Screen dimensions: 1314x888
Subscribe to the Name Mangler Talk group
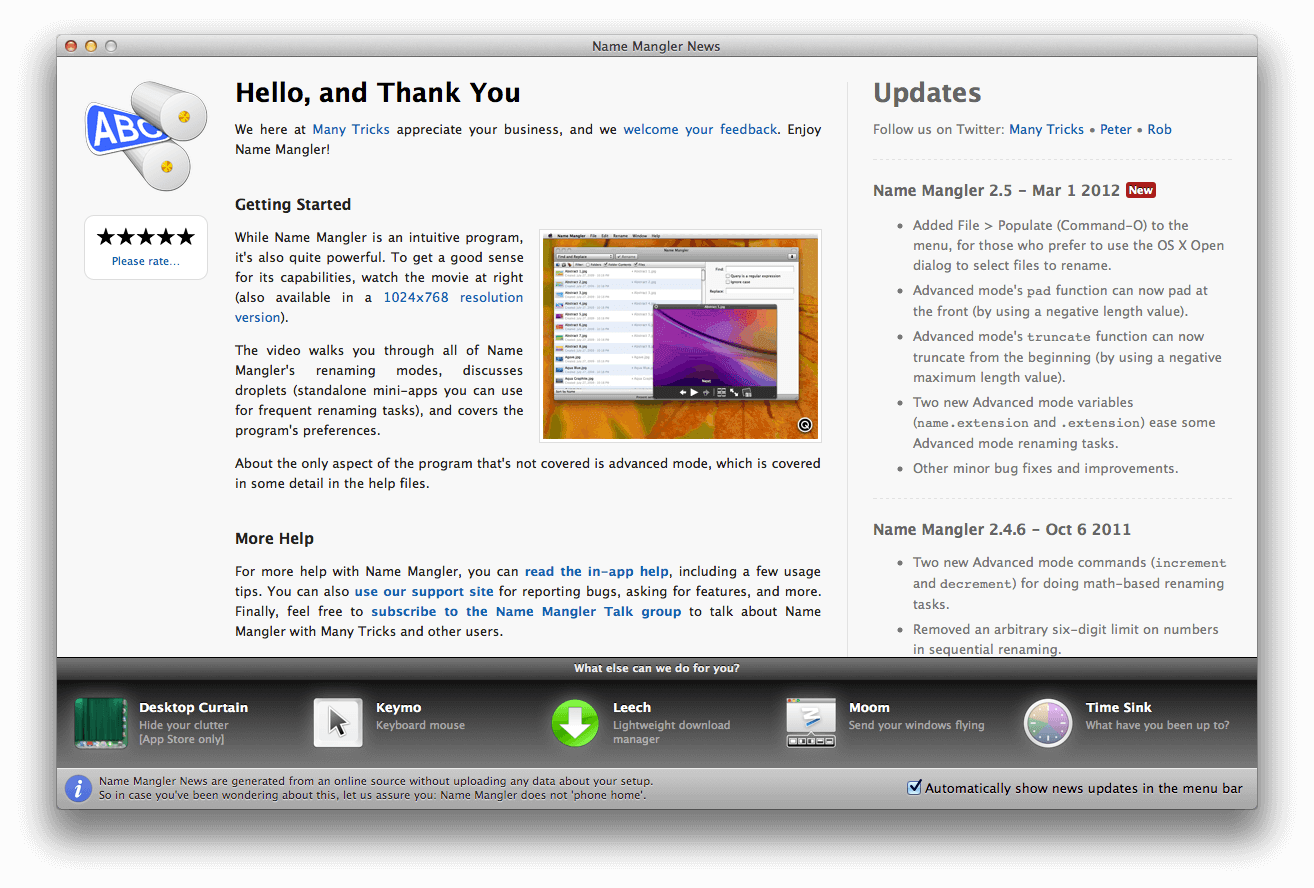pos(526,611)
